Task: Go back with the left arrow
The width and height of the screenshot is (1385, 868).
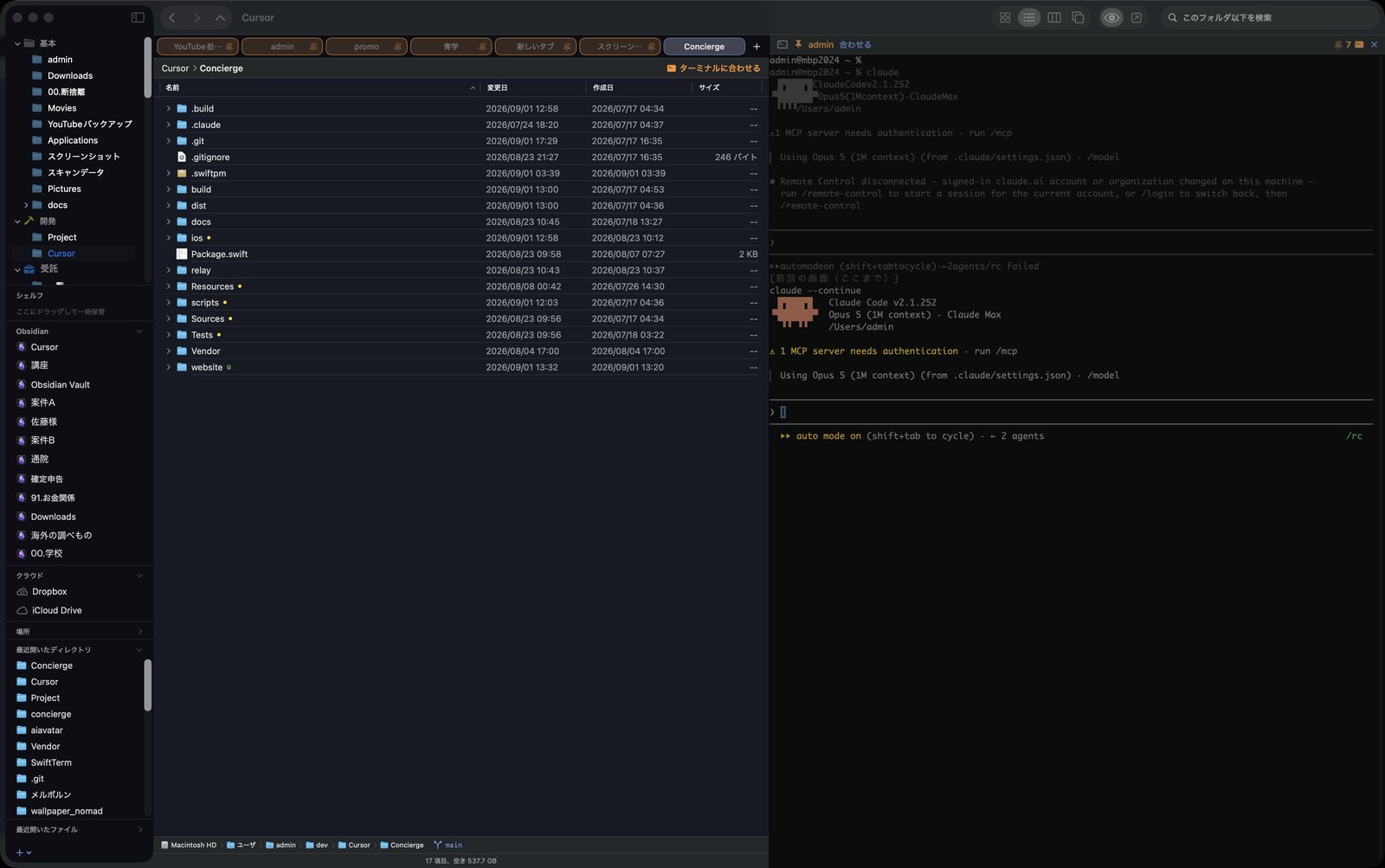Action: 172,17
